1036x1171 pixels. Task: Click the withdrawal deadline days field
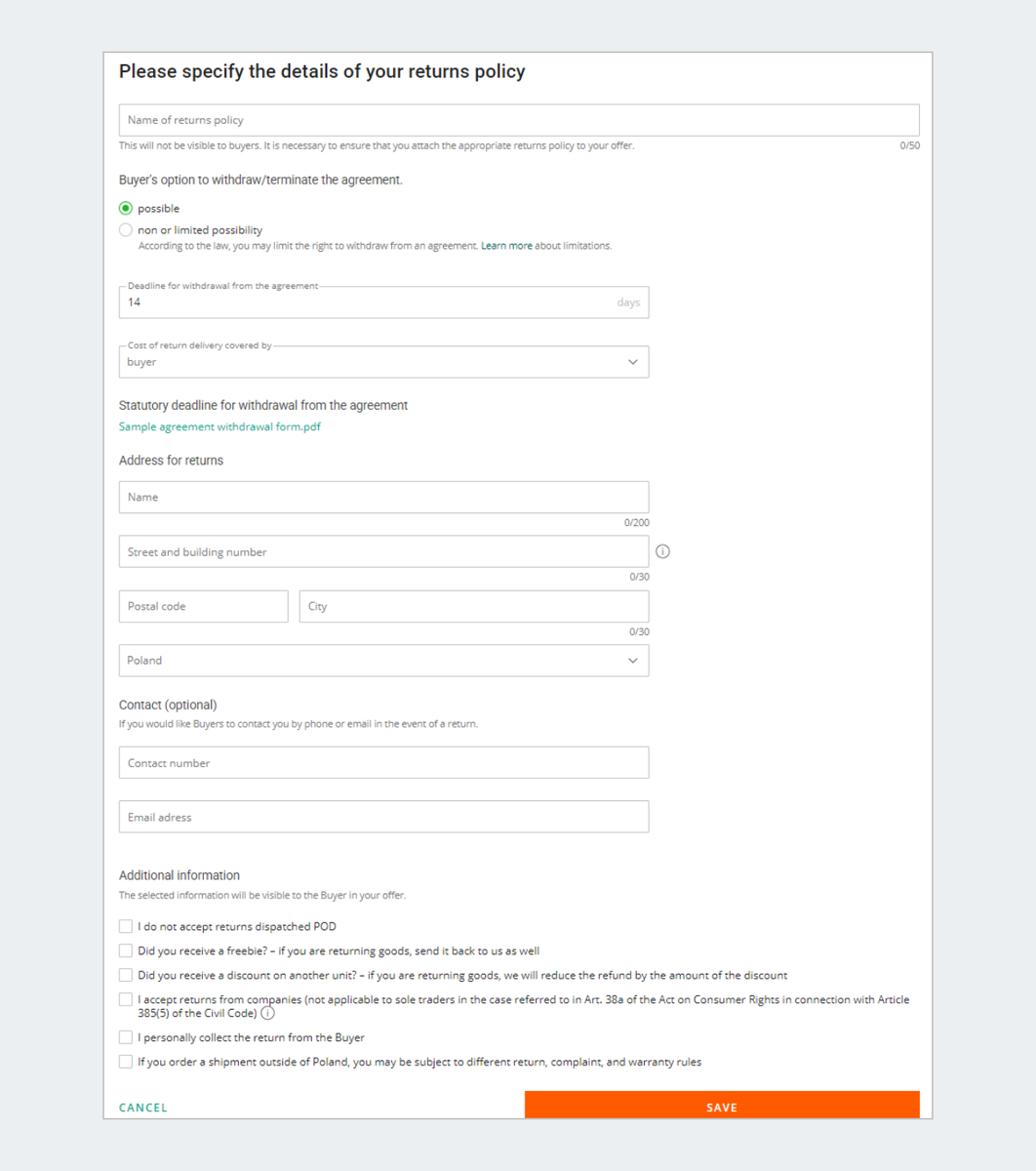pos(371,303)
